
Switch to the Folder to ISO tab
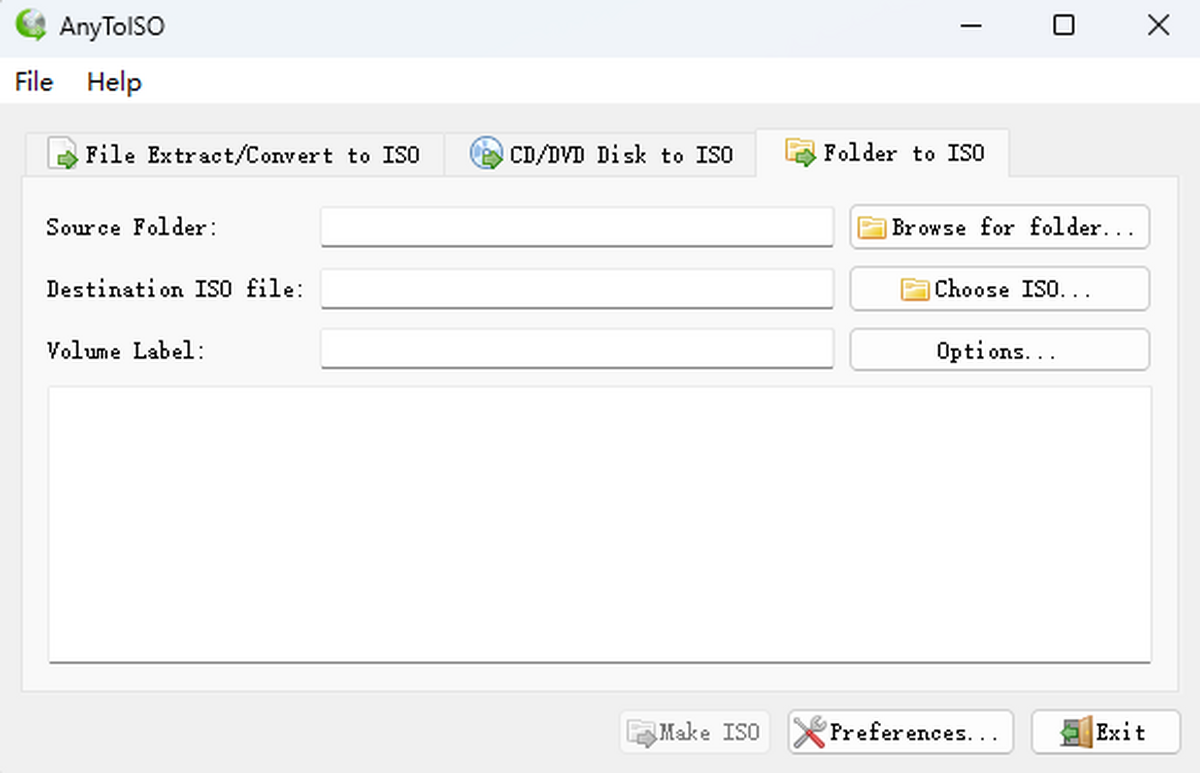pos(883,153)
